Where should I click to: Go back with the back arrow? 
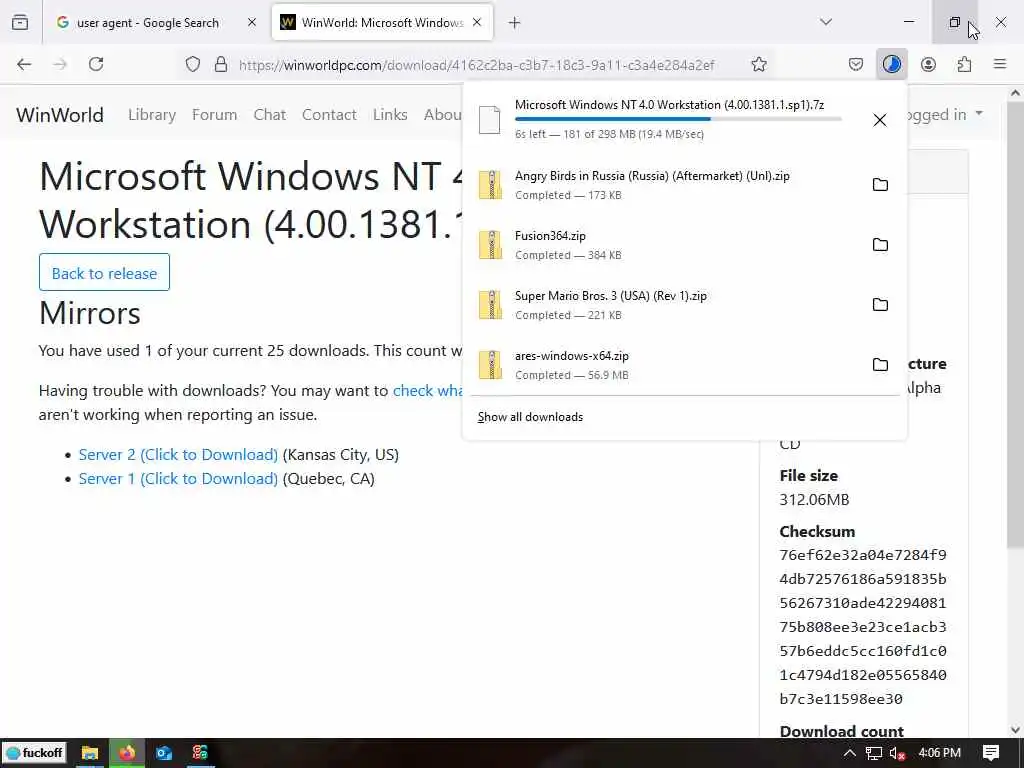click(24, 64)
